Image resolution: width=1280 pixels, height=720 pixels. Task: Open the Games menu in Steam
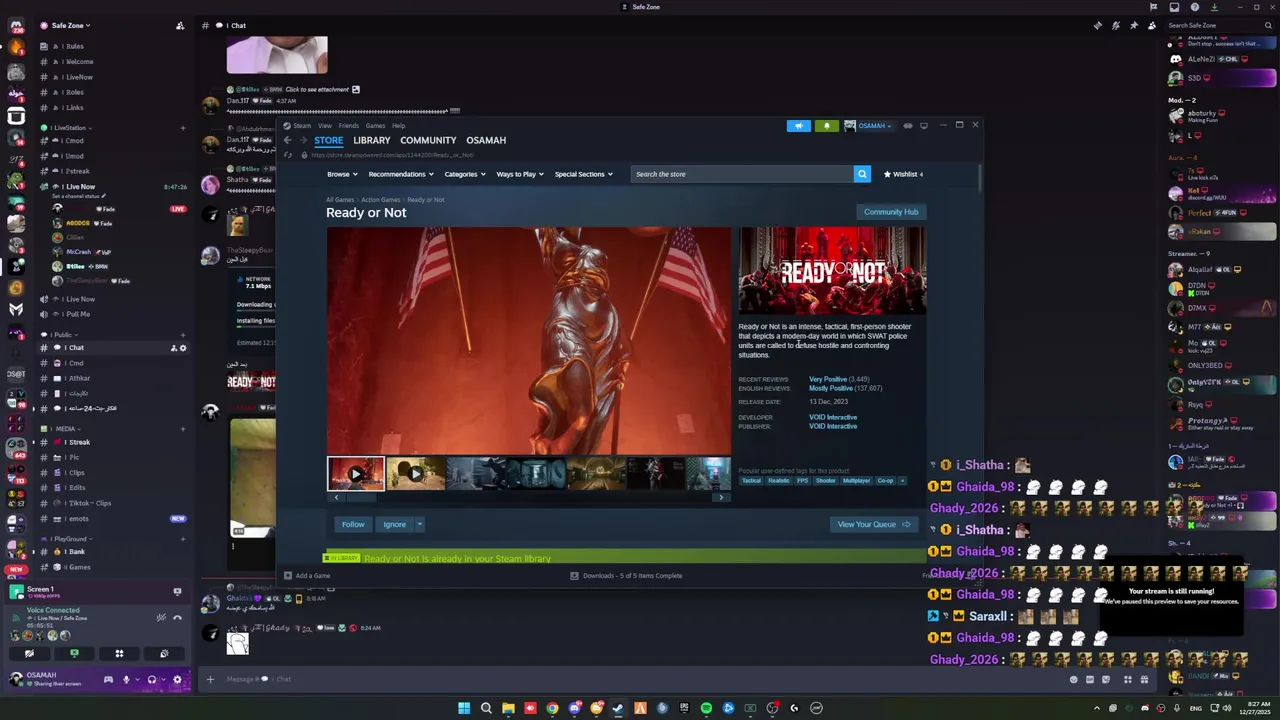pyautogui.click(x=375, y=126)
